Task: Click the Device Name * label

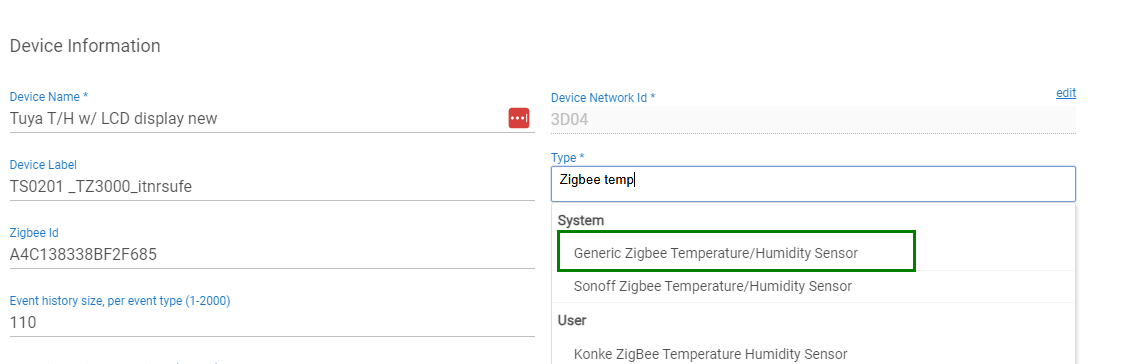Action: pos(49,96)
